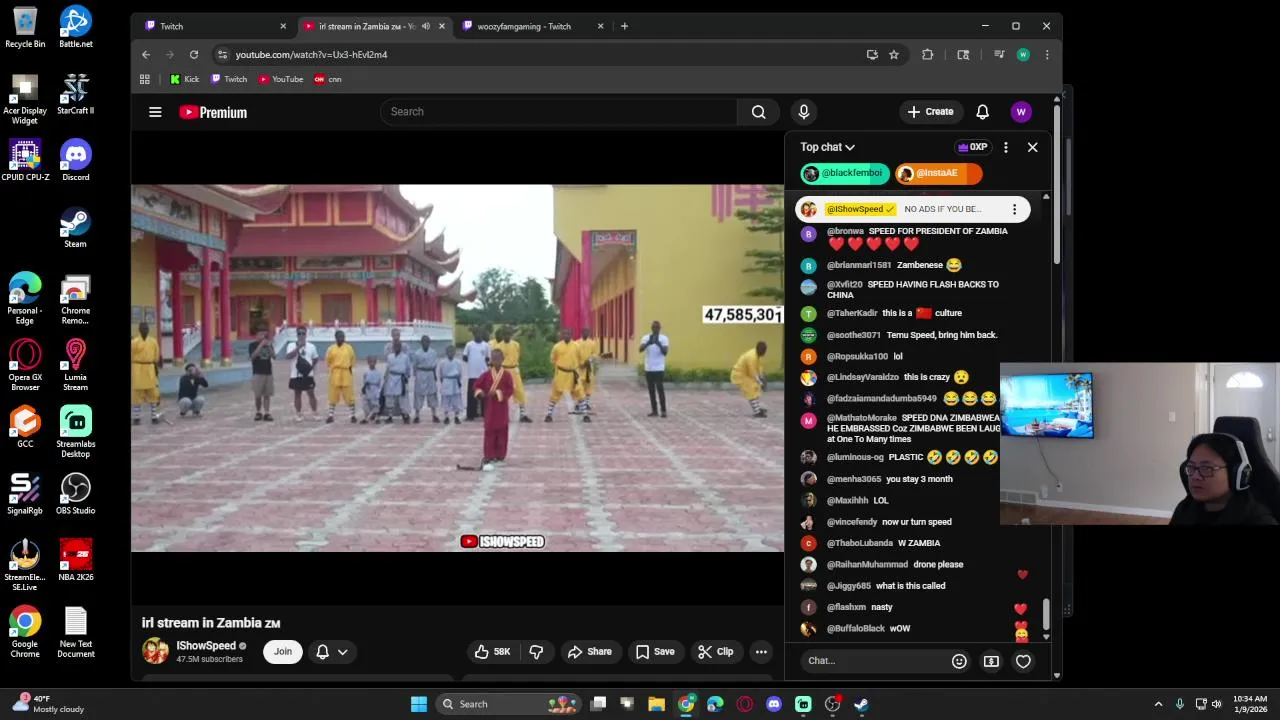Open Discord from the taskbar

[x=774, y=704]
